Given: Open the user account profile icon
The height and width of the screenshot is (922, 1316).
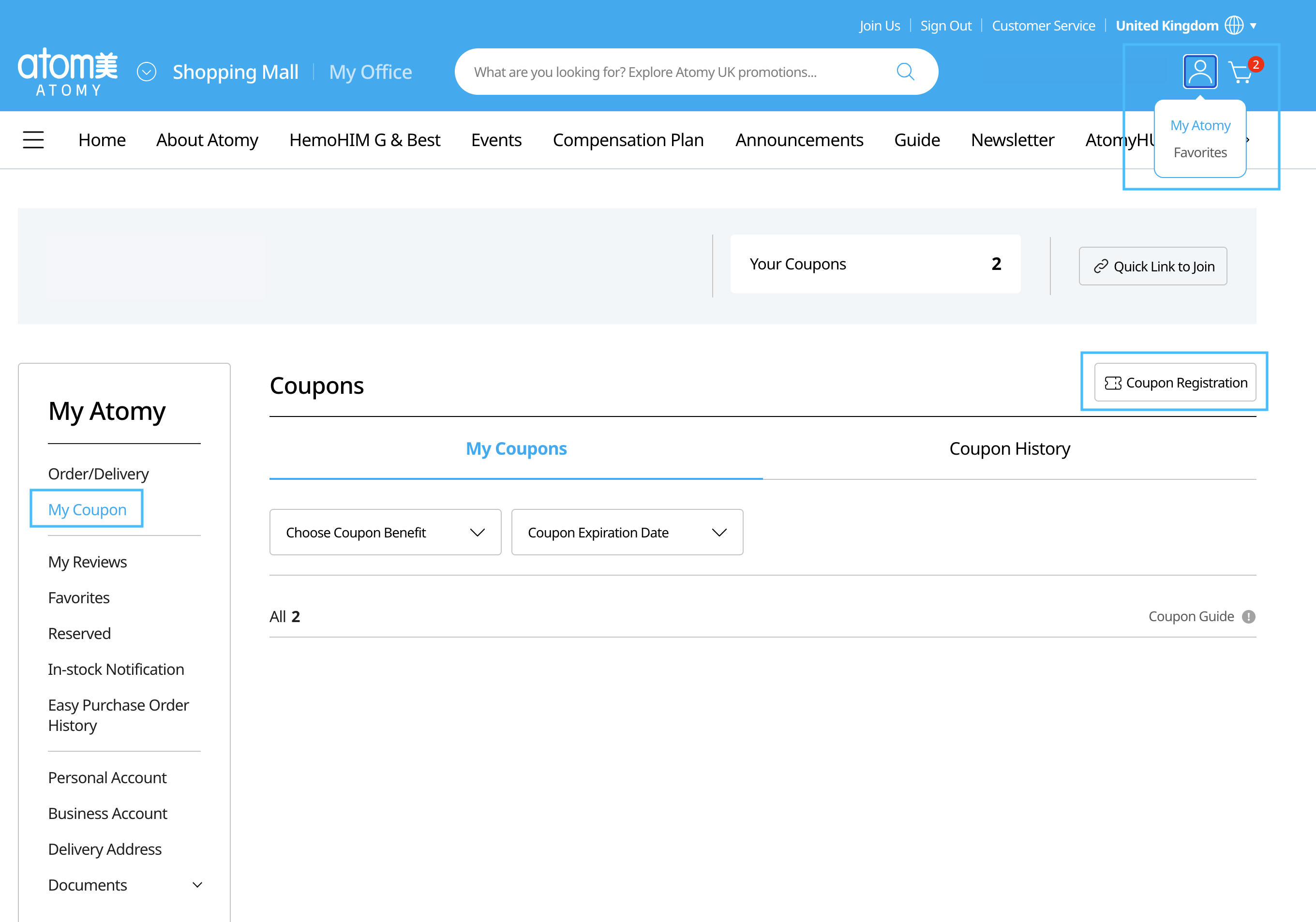Looking at the screenshot, I should 1200,72.
